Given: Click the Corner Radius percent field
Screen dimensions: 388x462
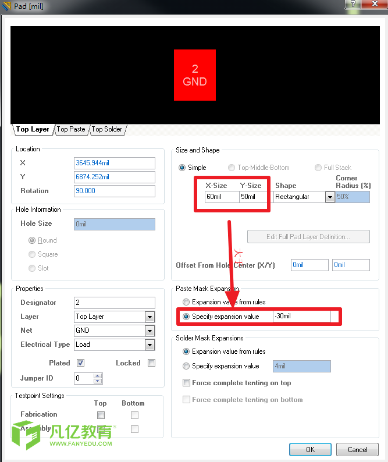Looking at the screenshot, I should tap(352, 197).
